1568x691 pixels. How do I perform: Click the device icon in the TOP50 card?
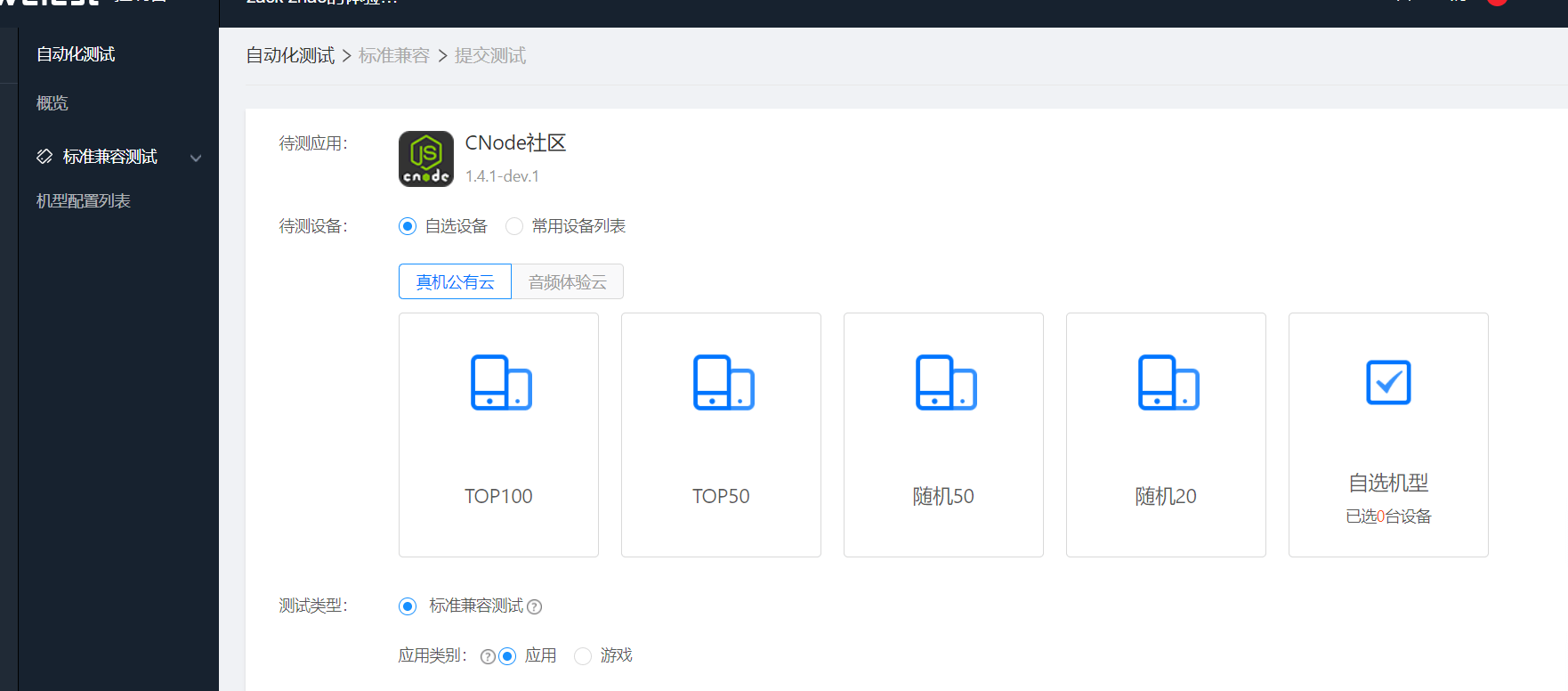pyautogui.click(x=723, y=382)
